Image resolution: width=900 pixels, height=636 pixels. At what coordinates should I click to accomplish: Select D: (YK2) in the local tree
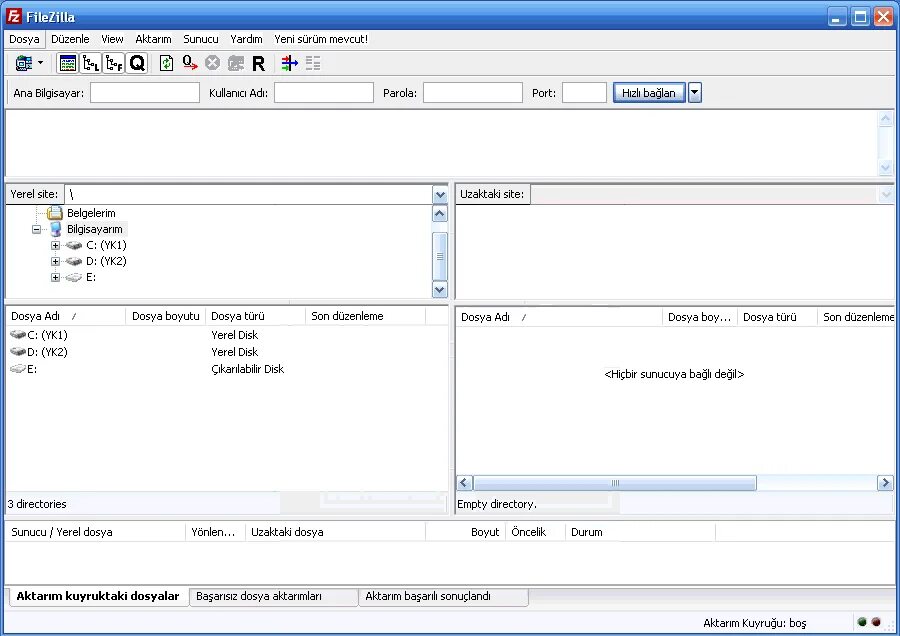(x=106, y=261)
